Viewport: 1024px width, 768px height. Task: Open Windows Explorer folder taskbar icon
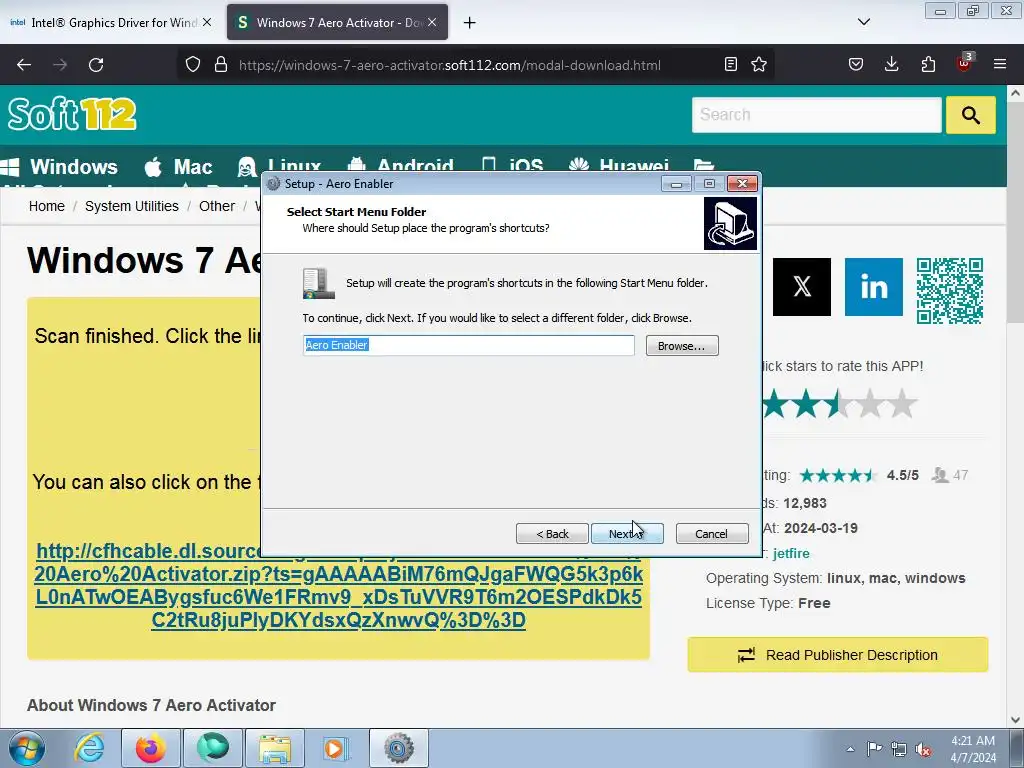pos(275,748)
